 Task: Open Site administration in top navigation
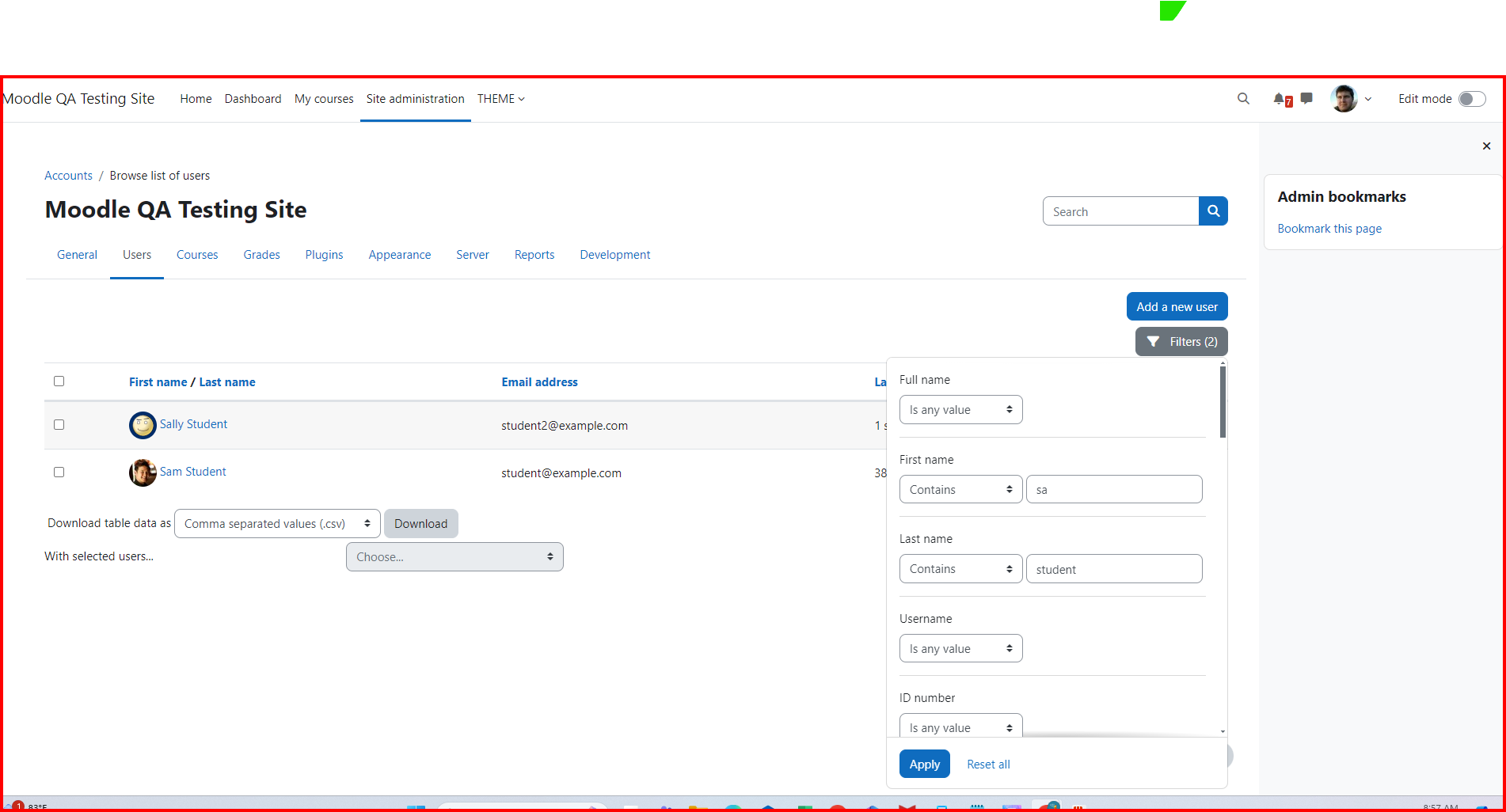coord(415,99)
